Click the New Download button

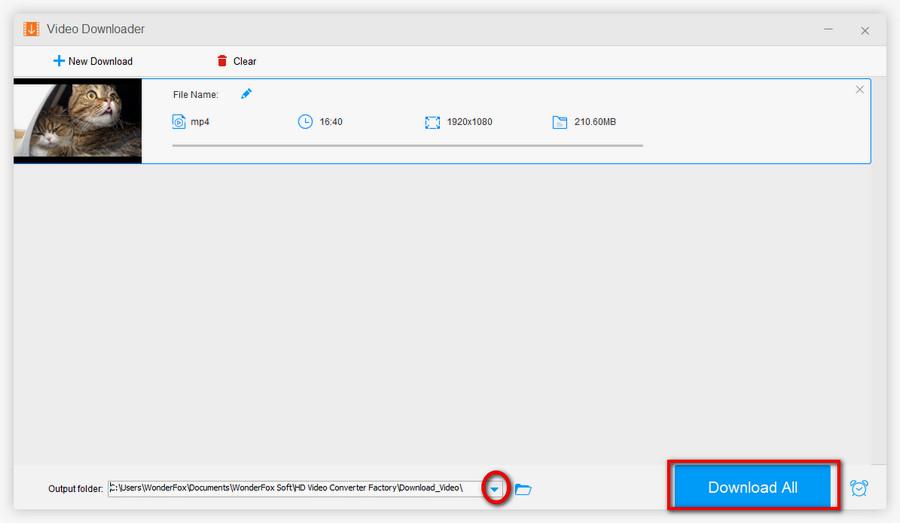click(x=92, y=61)
